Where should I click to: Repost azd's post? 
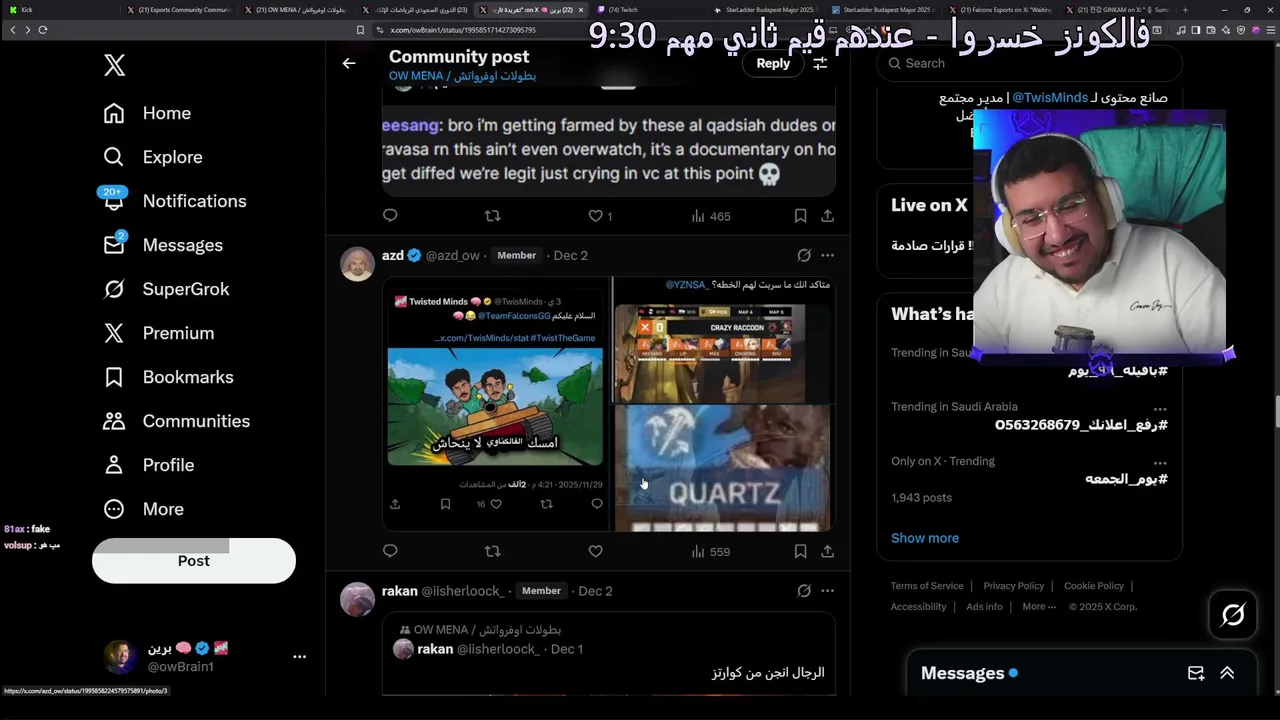click(x=492, y=551)
